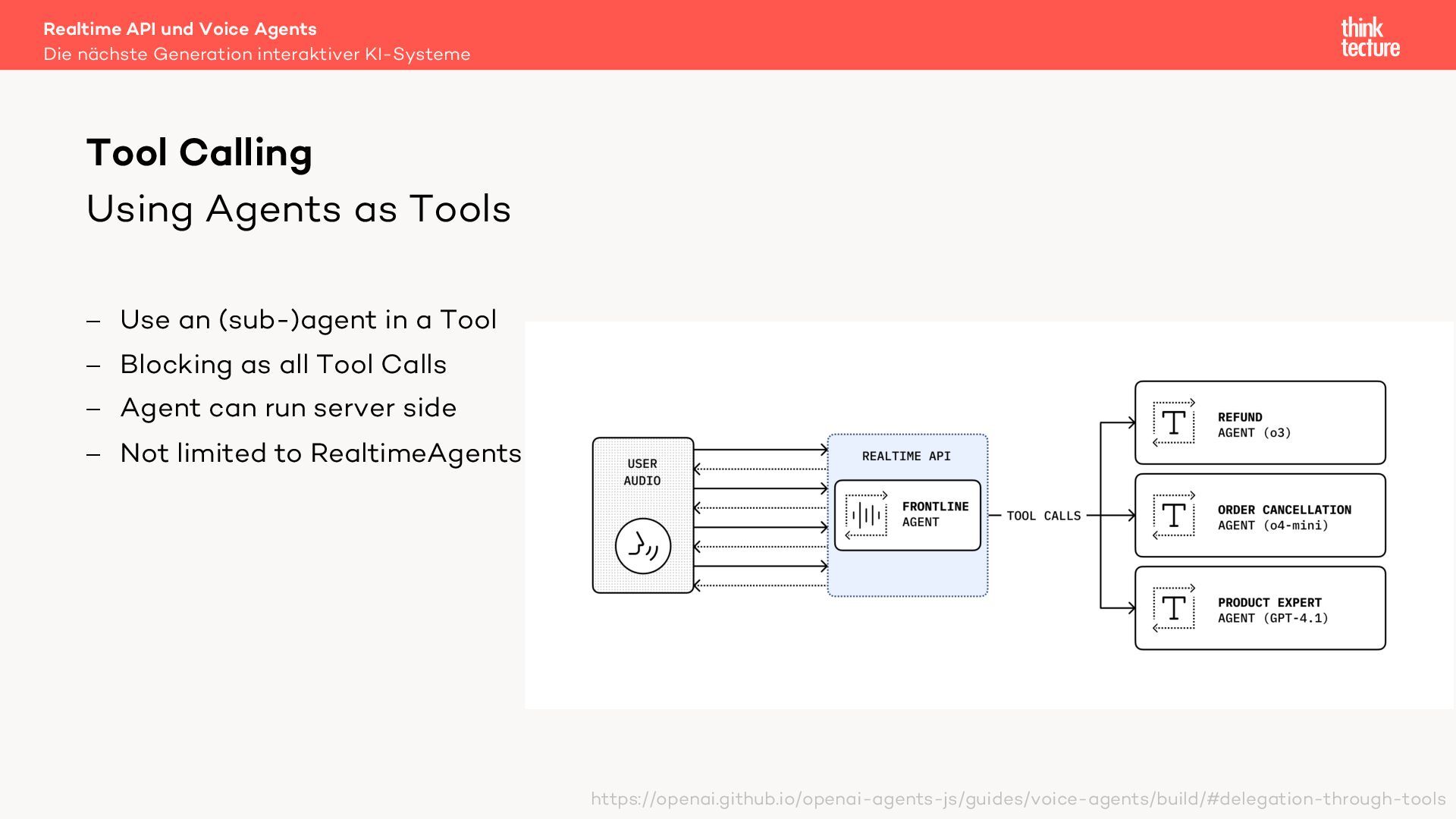The height and width of the screenshot is (819, 1456).
Task: Click the Tool Calling heading
Action: (199, 152)
